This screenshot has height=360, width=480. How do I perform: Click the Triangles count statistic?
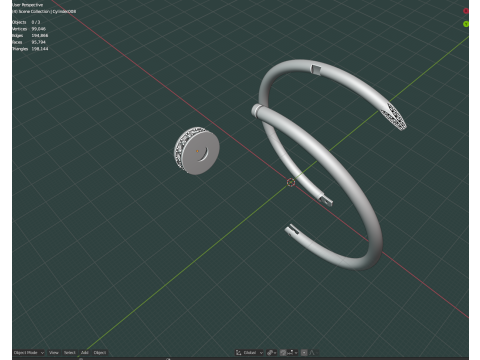(30, 49)
